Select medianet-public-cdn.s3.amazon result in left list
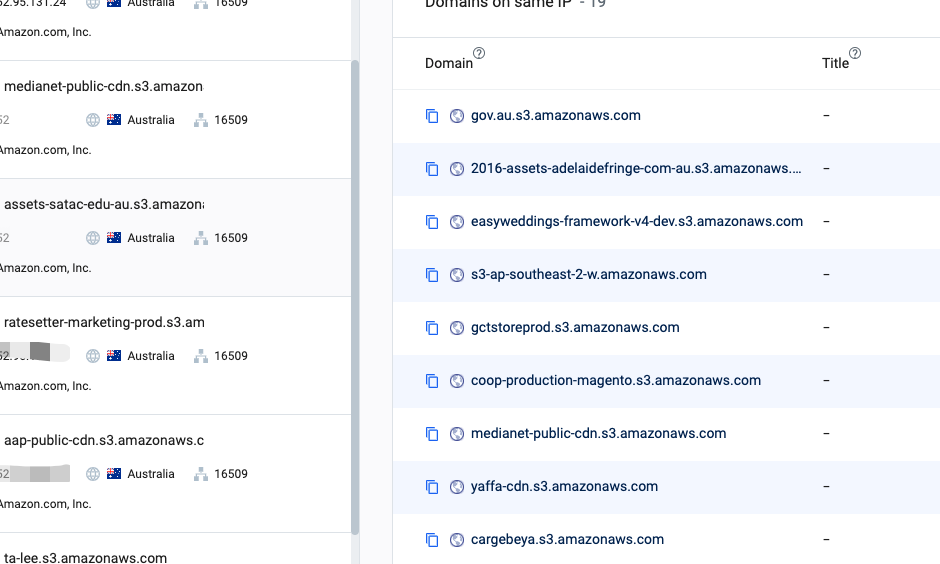The width and height of the screenshot is (940, 564). click(103, 86)
